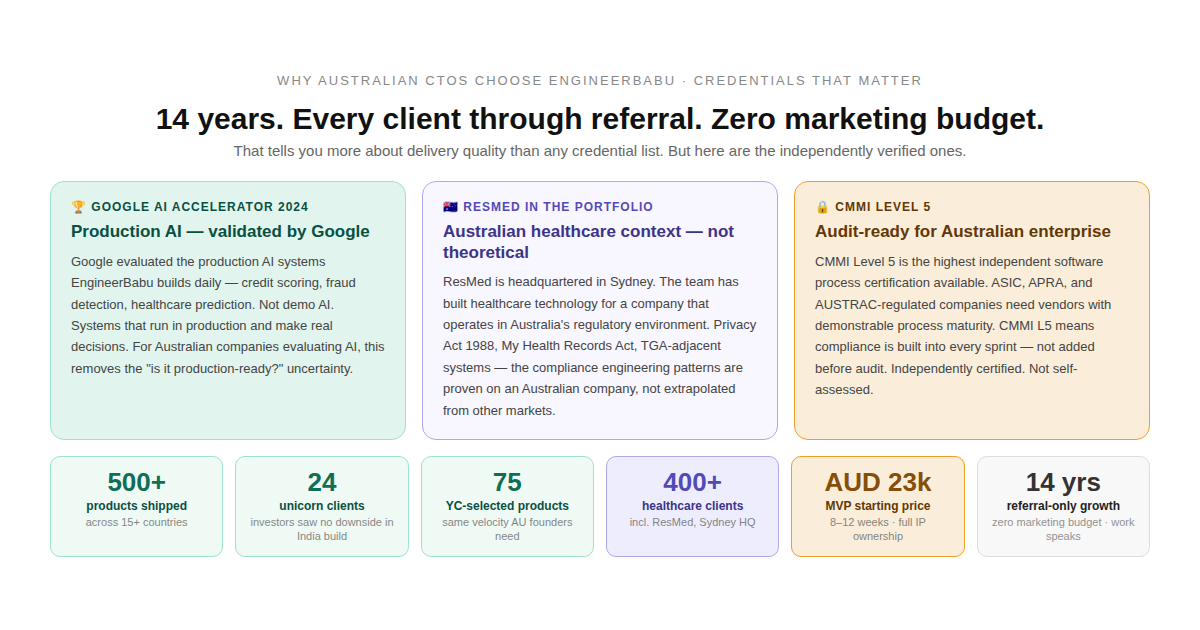Click caption "investors saw no downside in India build"
This screenshot has height=630, width=1200.
click(322, 529)
